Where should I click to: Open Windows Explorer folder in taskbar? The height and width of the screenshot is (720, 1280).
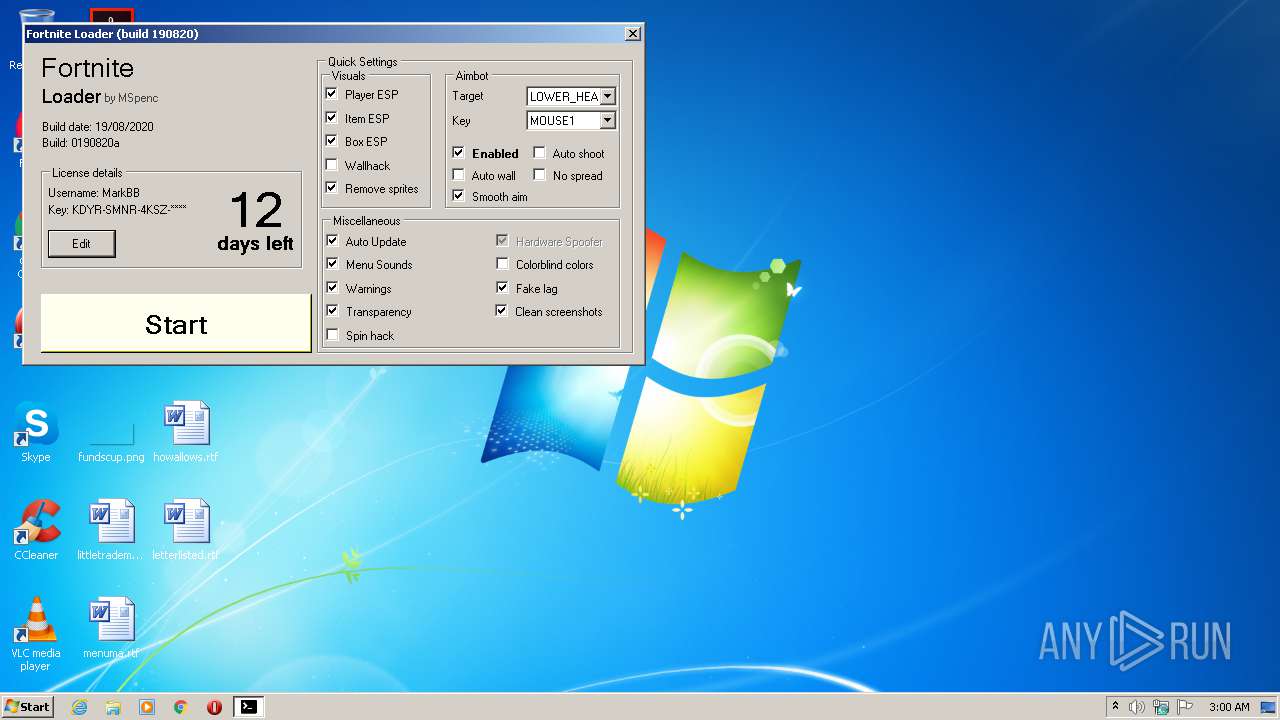tap(113, 707)
